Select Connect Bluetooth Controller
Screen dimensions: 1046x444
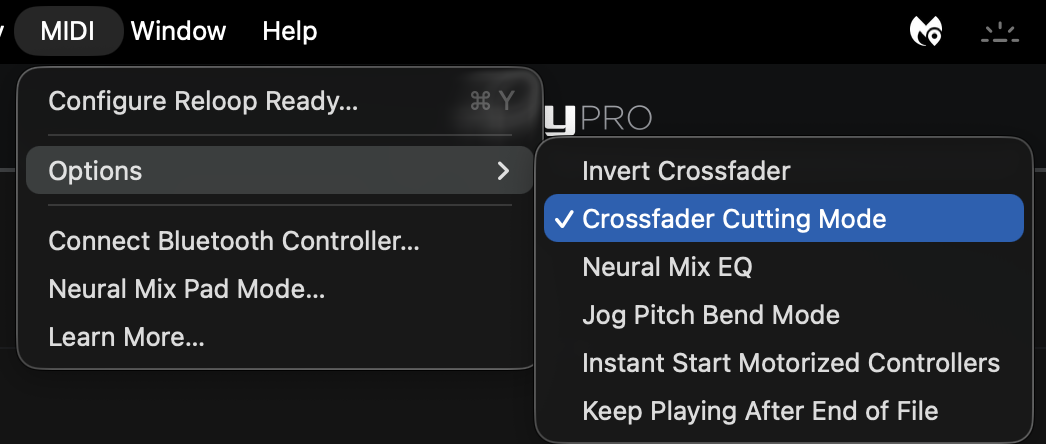click(x=233, y=241)
